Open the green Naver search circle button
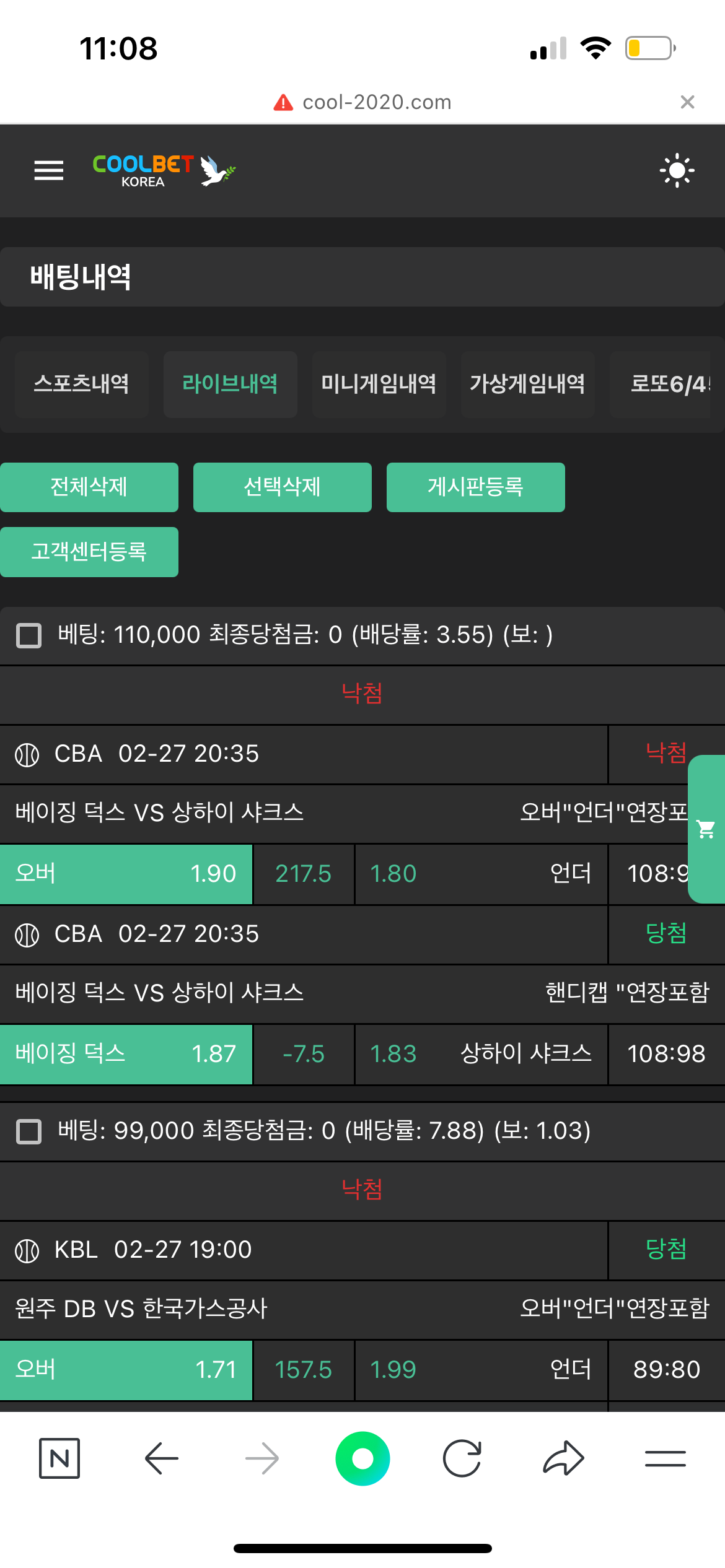Image resolution: width=725 pixels, height=1568 pixels. [x=362, y=1458]
